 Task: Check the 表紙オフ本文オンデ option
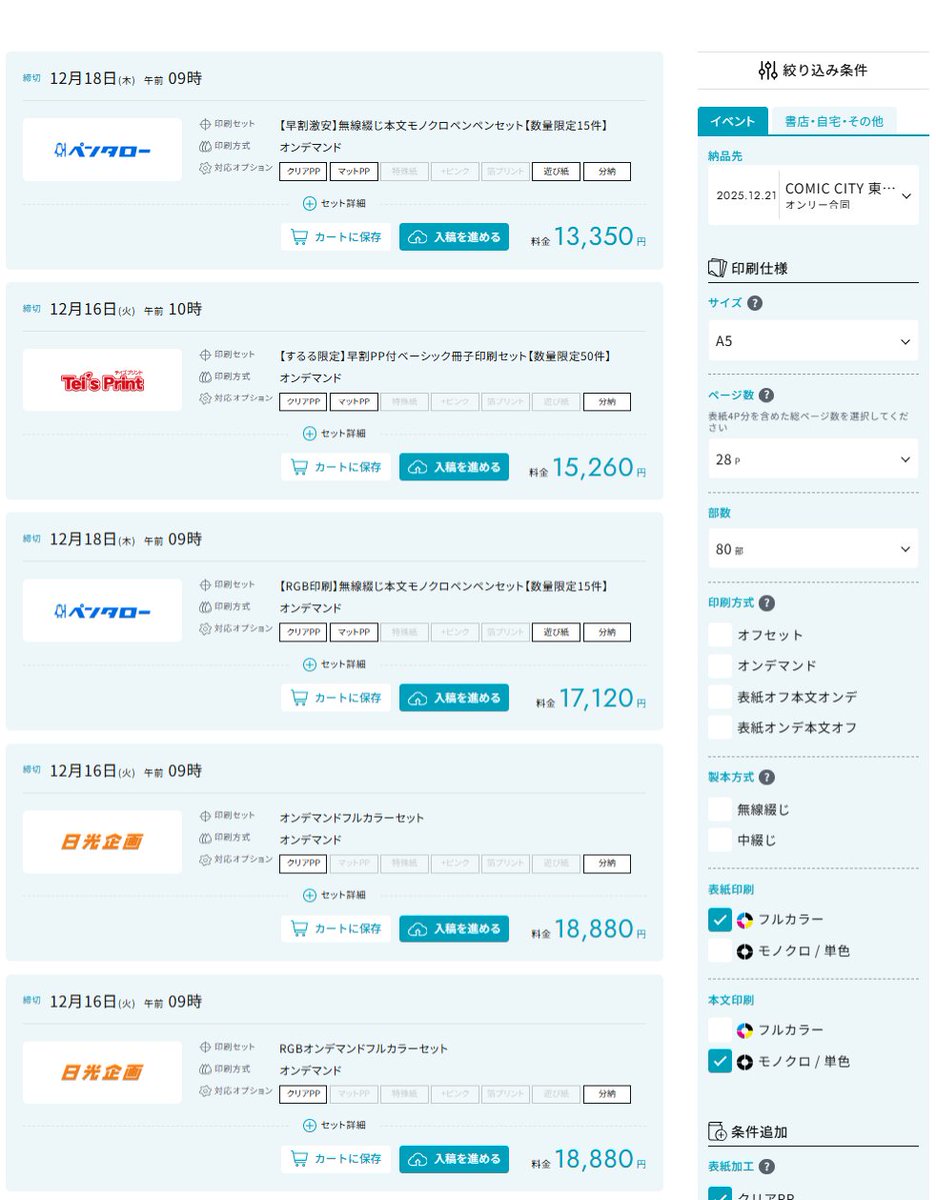coord(720,697)
